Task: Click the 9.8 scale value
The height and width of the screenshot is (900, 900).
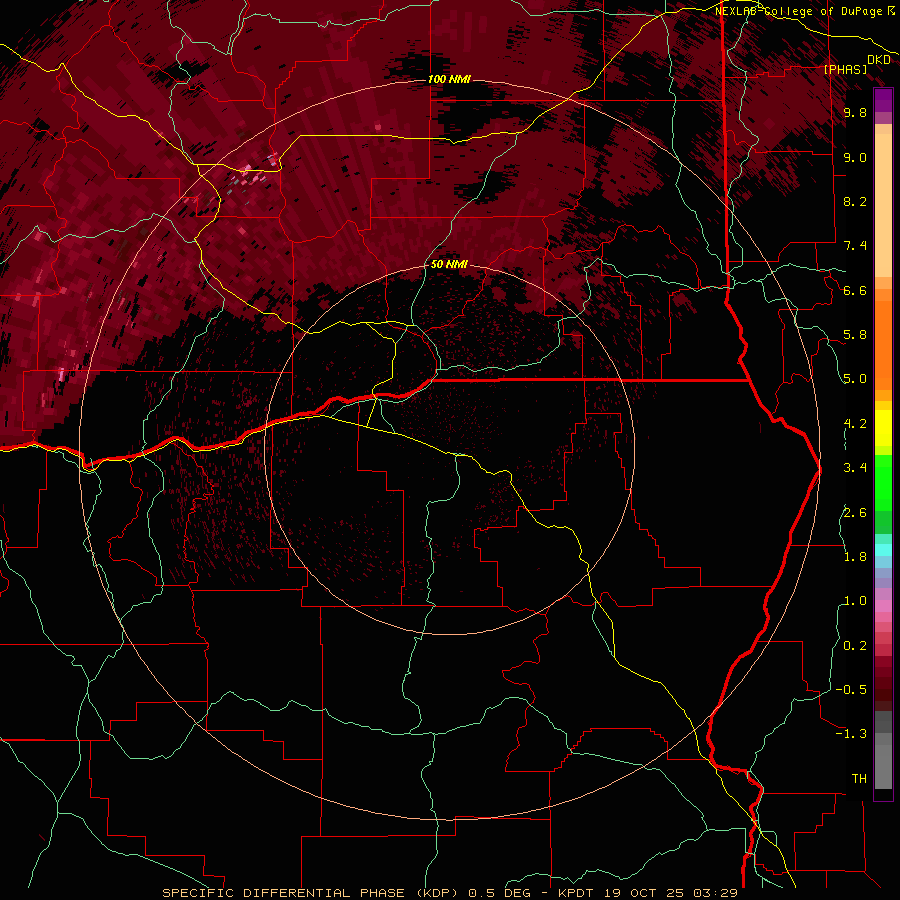Action: (x=855, y=112)
